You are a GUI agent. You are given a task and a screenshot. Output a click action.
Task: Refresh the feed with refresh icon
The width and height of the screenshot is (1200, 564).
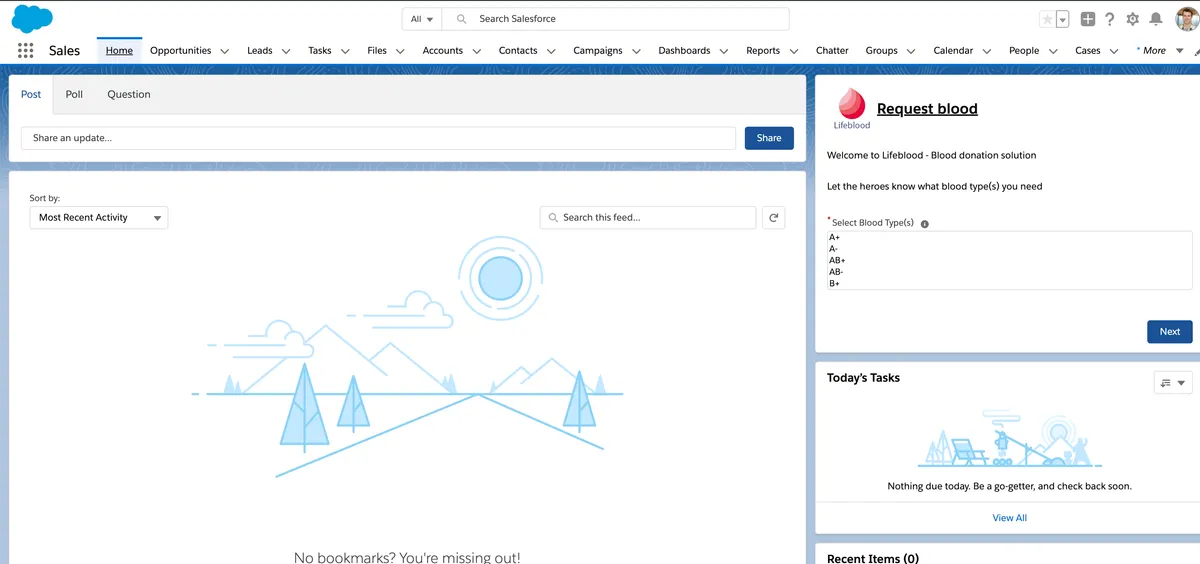pyautogui.click(x=773, y=217)
